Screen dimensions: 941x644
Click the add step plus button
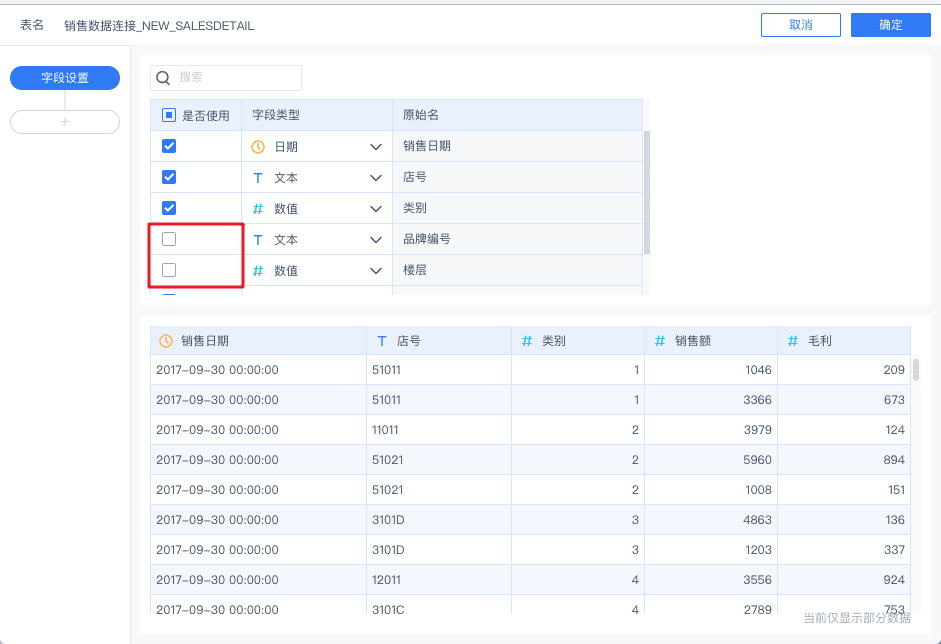[x=65, y=122]
